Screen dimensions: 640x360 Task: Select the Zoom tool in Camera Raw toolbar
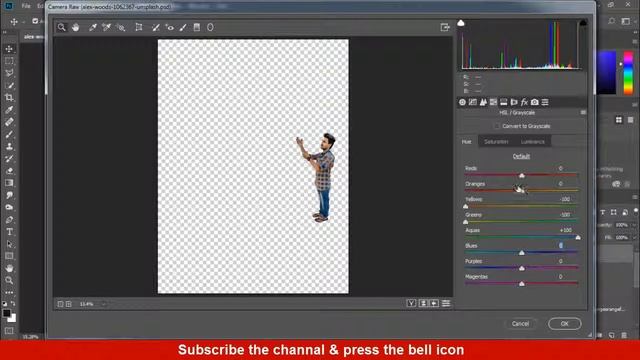tap(62, 27)
